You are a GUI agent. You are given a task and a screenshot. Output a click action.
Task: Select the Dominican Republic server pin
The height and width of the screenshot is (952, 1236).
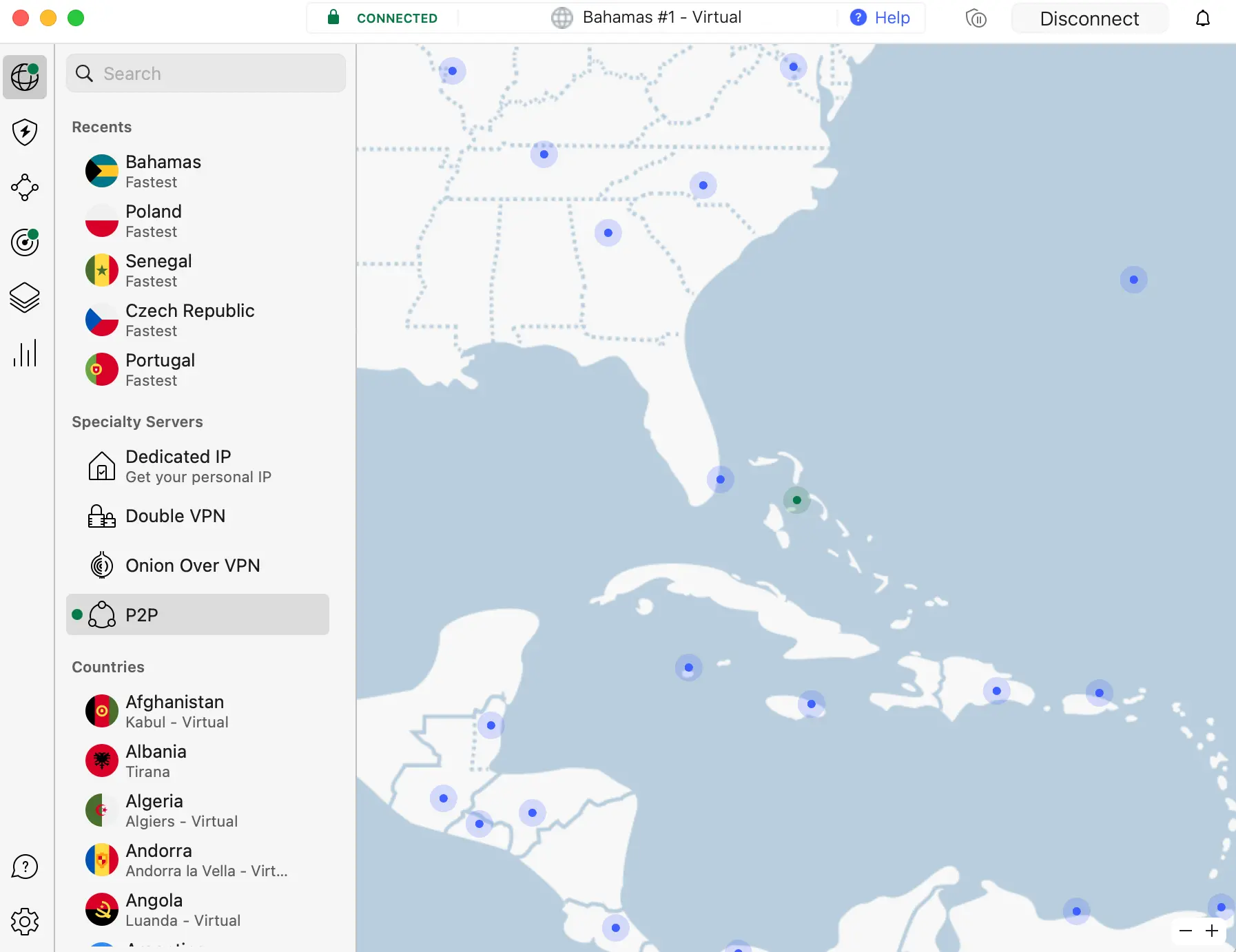point(997,691)
